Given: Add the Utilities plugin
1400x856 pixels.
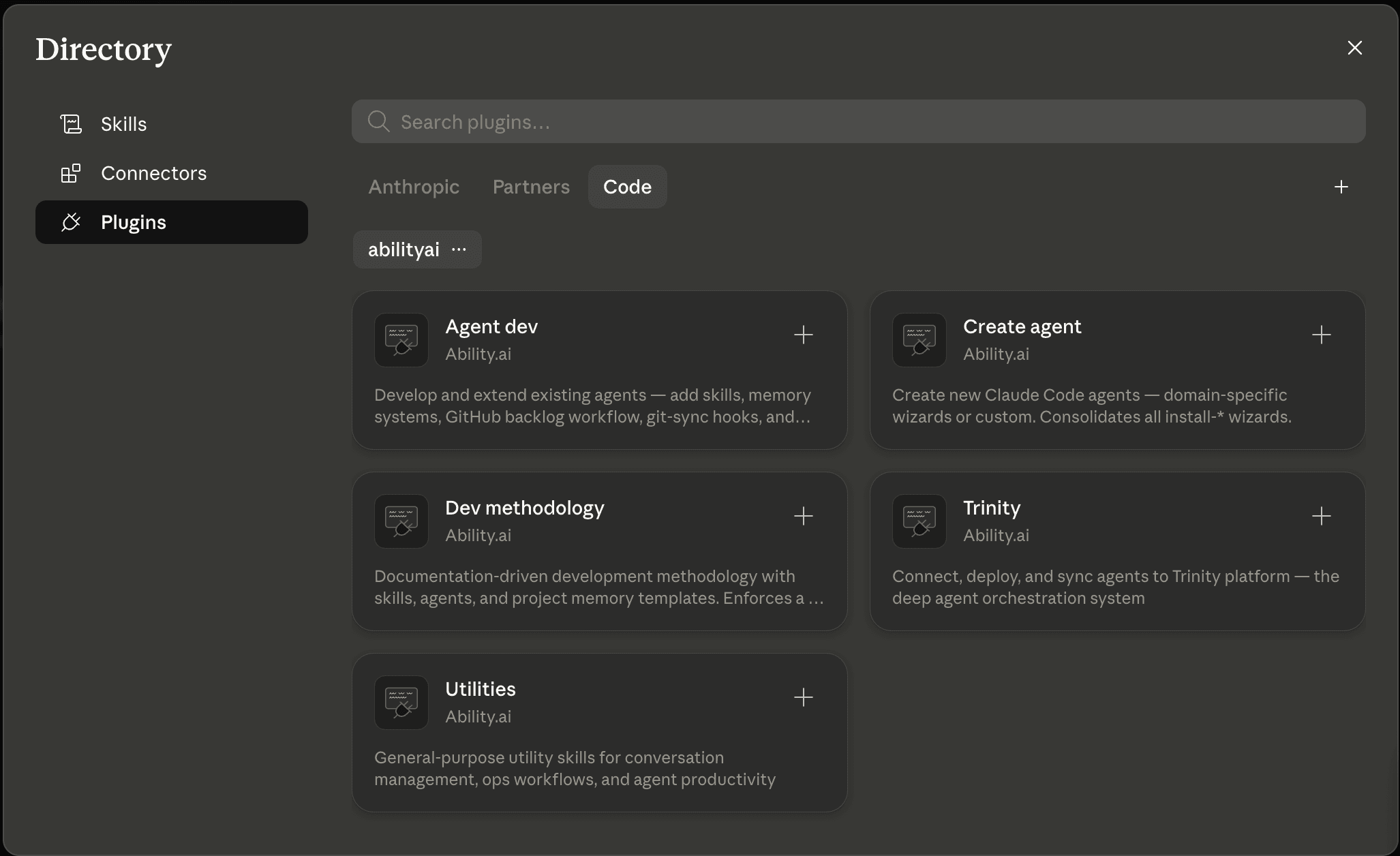Looking at the screenshot, I should point(804,697).
